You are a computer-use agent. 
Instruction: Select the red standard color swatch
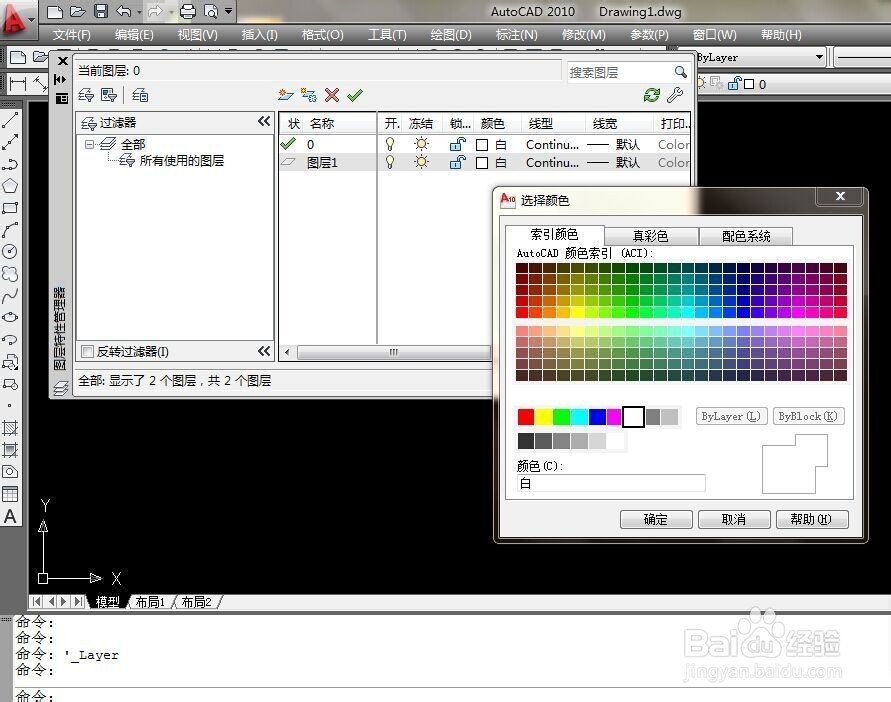[526, 417]
